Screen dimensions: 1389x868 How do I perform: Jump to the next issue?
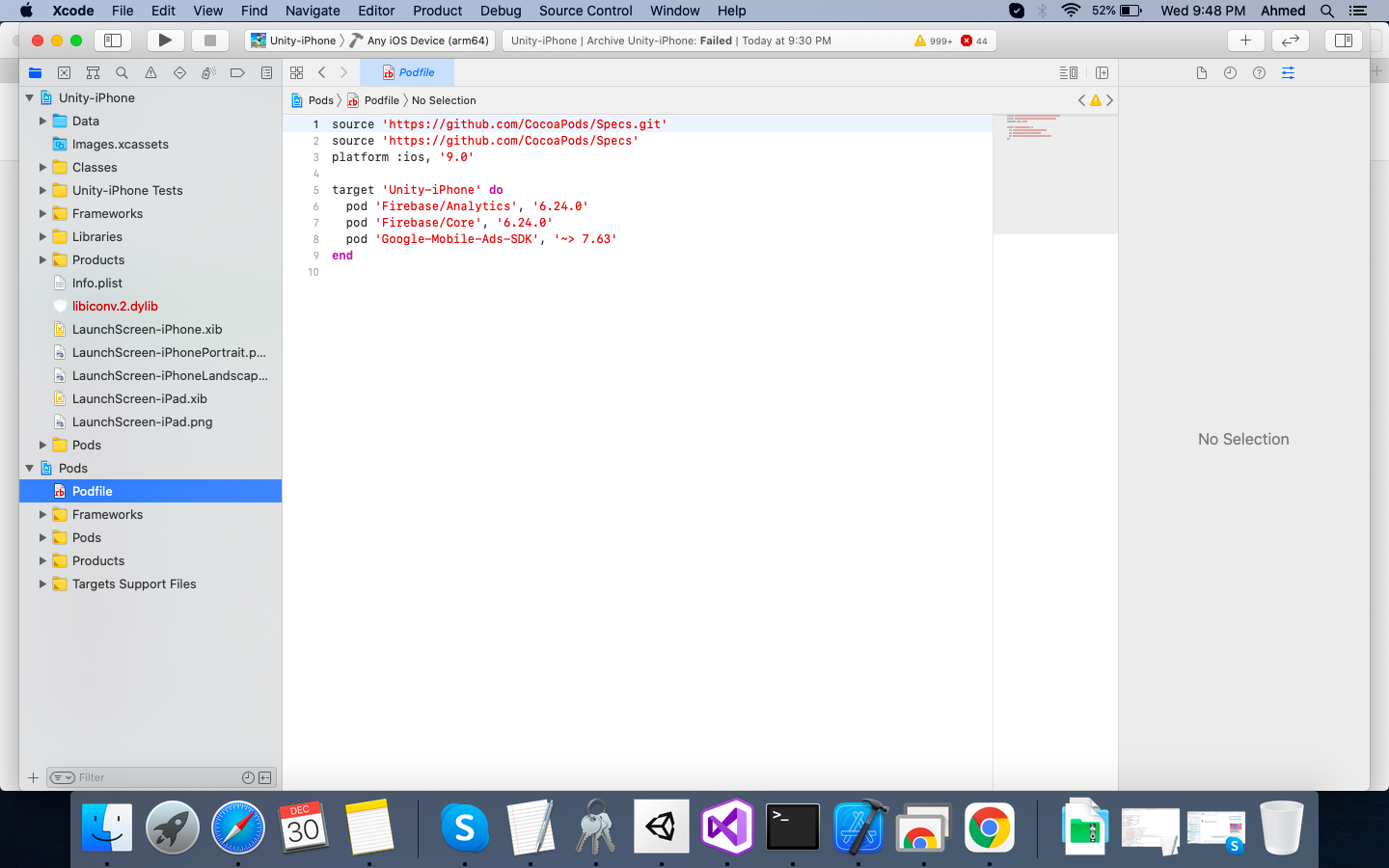click(x=1109, y=100)
